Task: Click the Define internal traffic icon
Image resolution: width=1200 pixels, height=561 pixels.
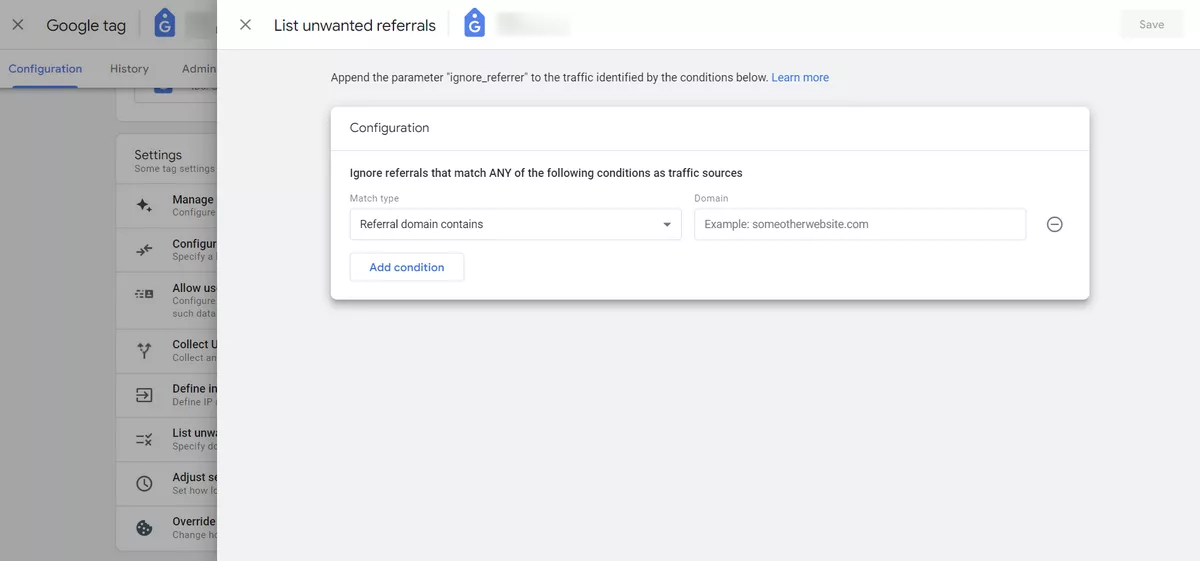Action: pos(144,395)
